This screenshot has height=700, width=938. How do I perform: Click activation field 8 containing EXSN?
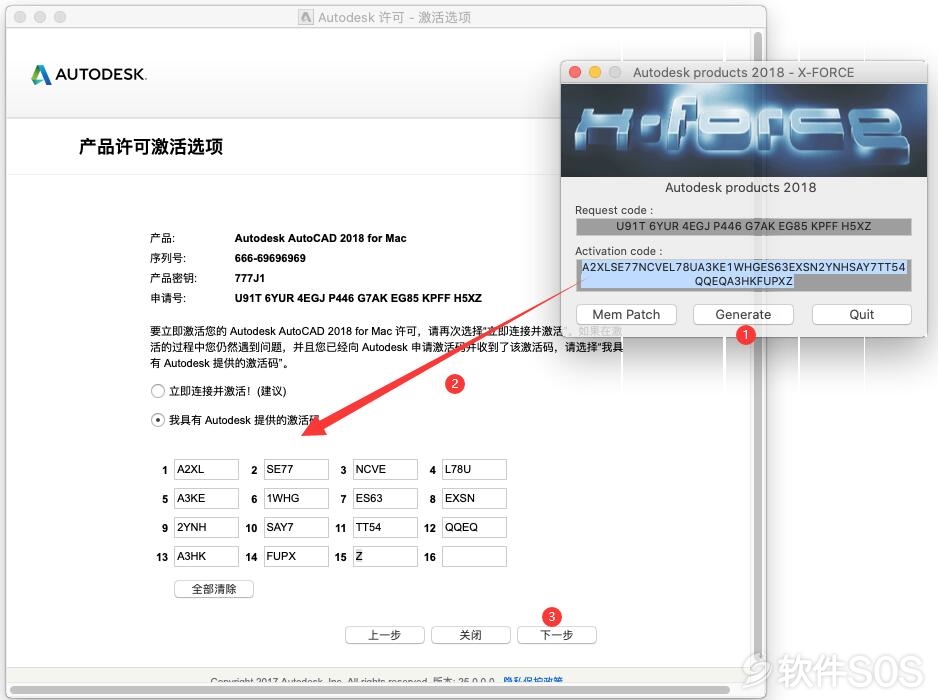[474, 498]
